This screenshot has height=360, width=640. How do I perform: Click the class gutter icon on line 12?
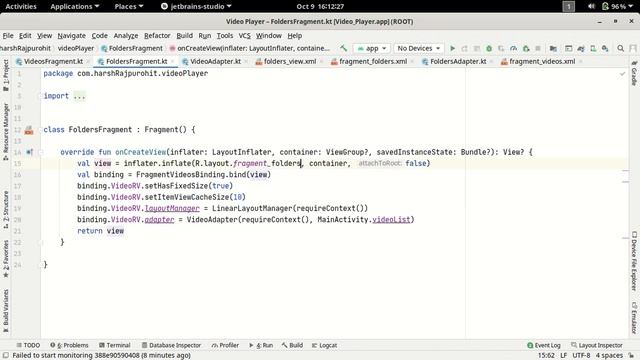point(29,130)
